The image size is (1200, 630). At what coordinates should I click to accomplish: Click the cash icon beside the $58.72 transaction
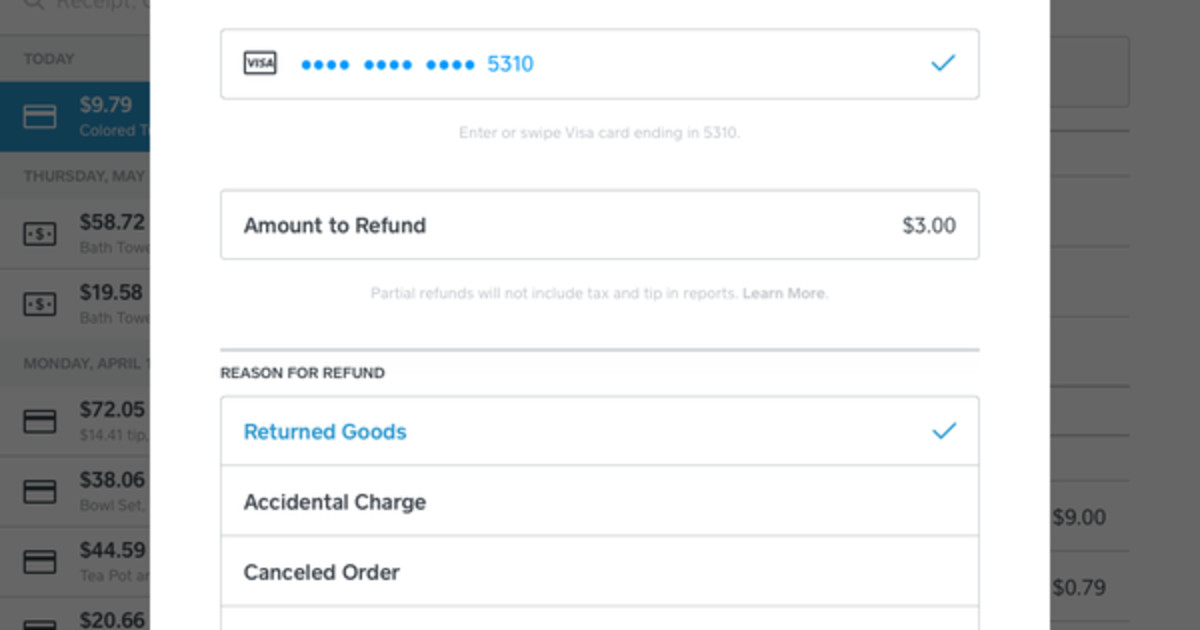coord(38,233)
